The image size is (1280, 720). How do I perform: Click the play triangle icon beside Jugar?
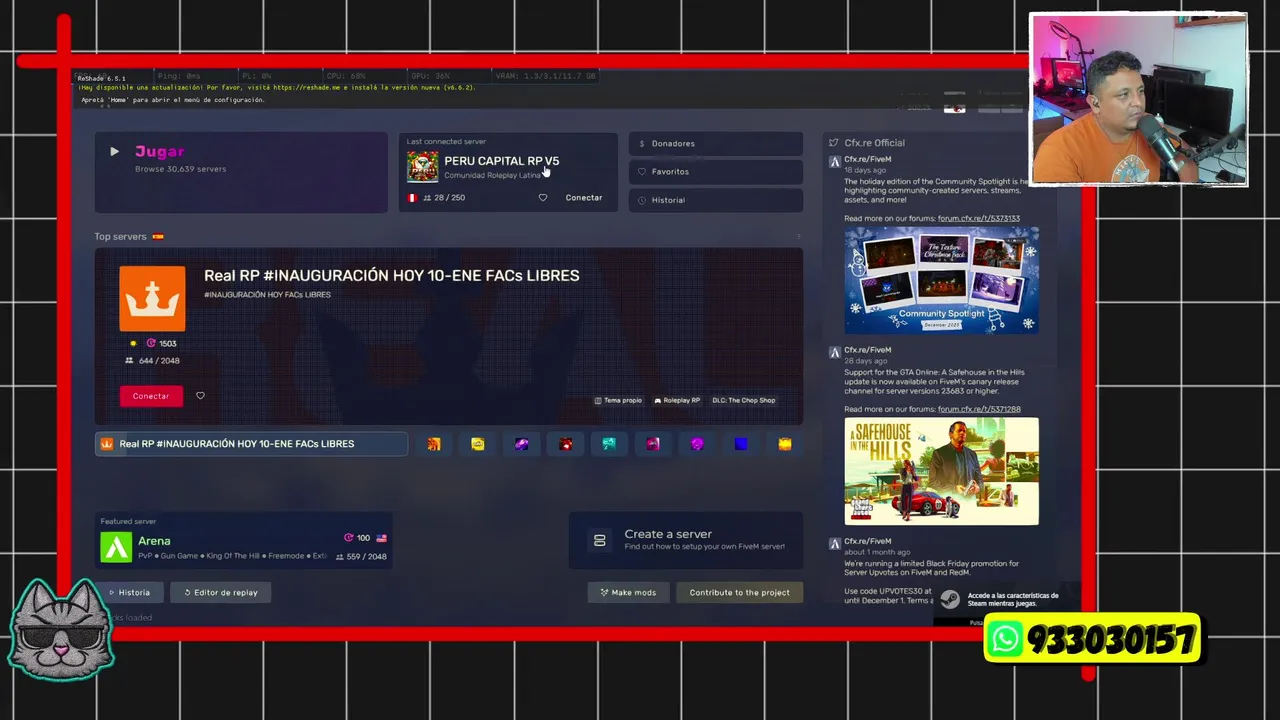(x=114, y=152)
